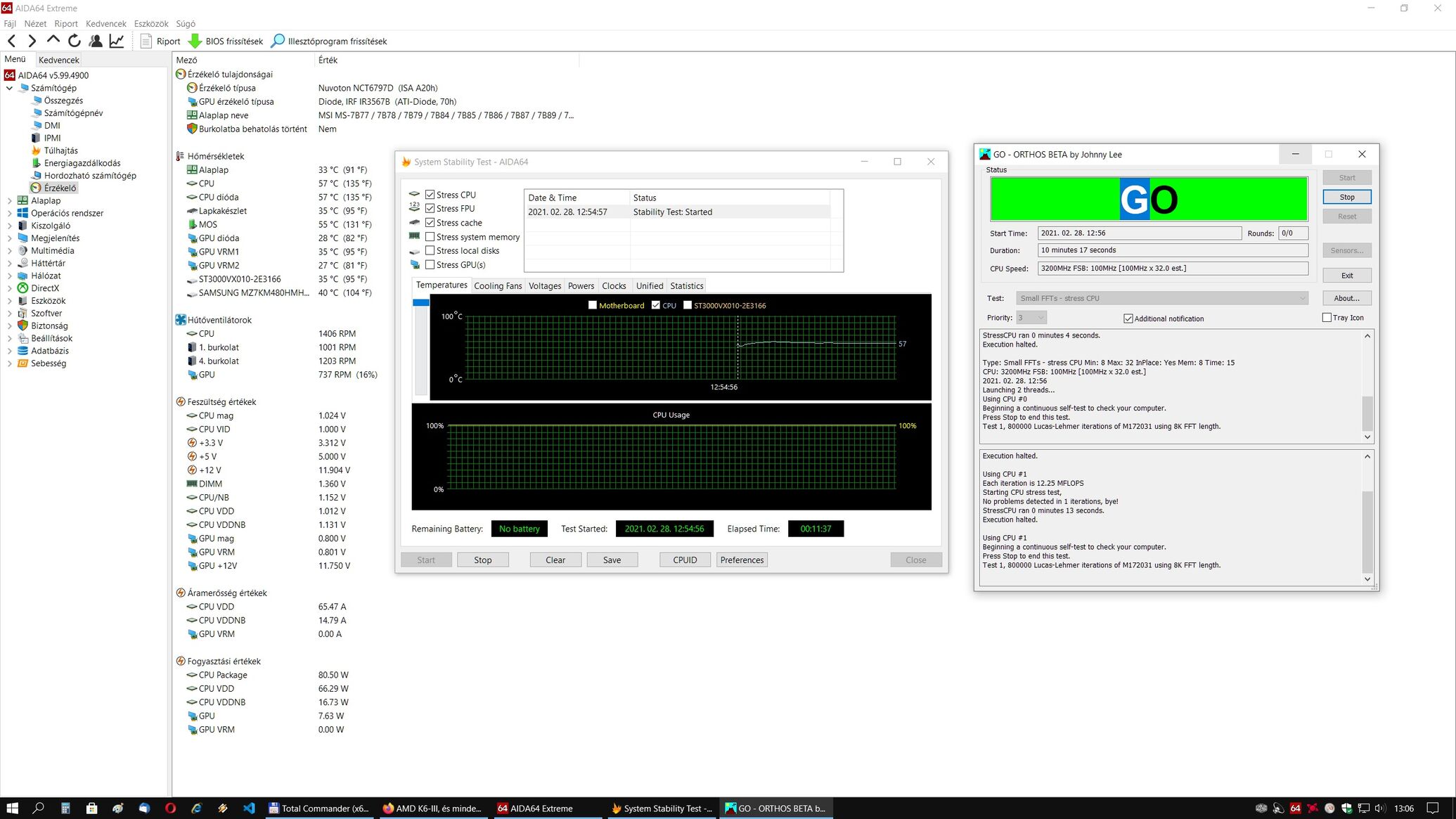
Task: Select Biztonság shield icon in tree
Action: click(x=22, y=325)
